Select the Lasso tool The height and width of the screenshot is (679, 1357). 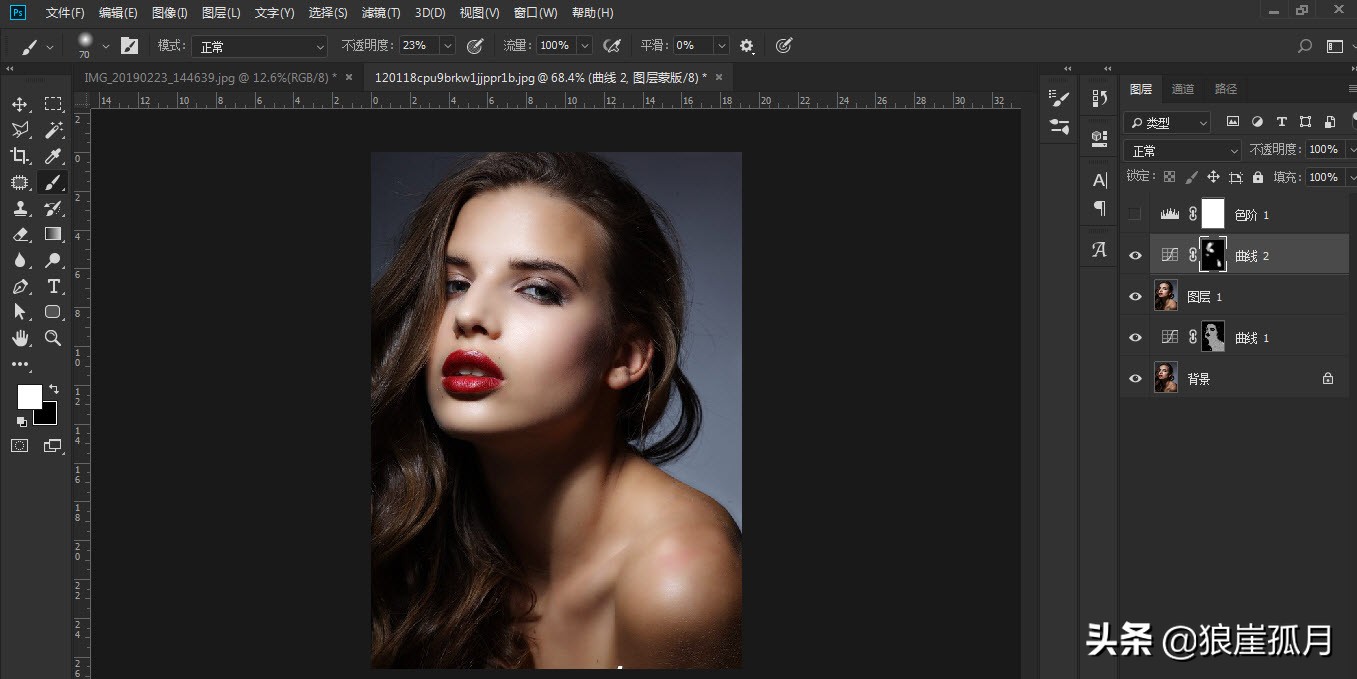pyautogui.click(x=20, y=130)
